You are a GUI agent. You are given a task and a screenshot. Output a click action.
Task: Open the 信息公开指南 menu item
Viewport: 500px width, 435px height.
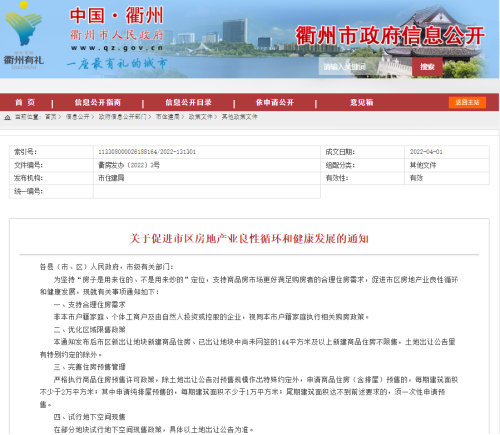click(x=97, y=102)
